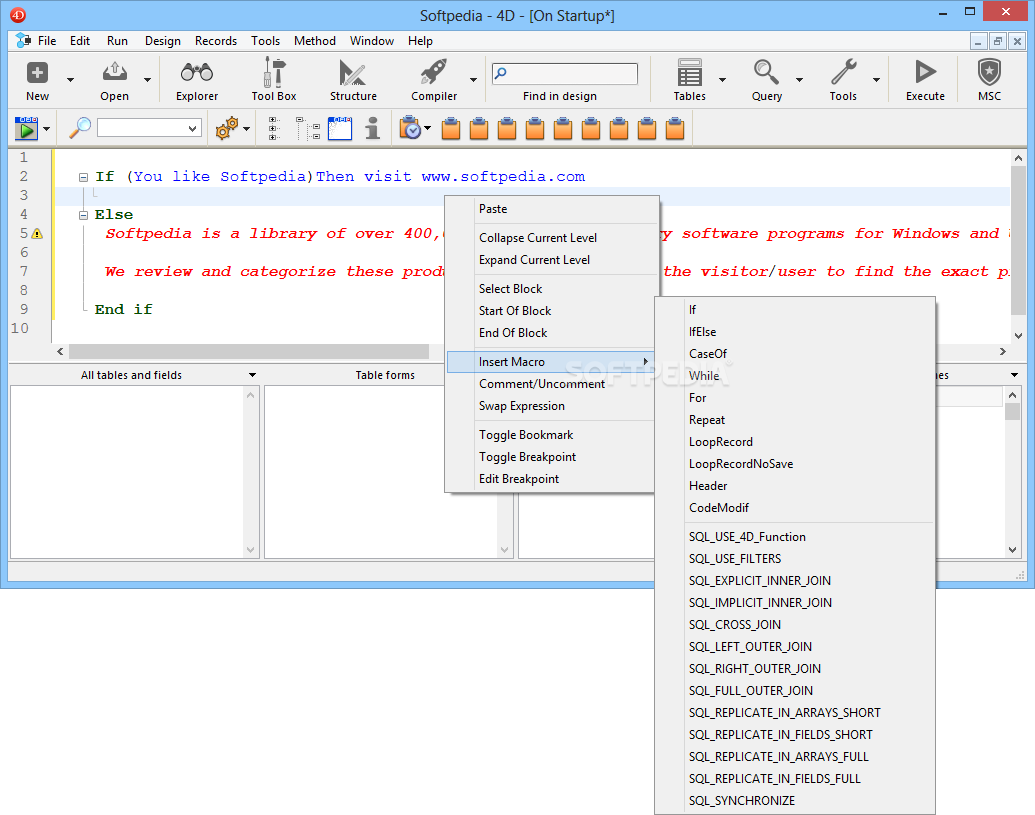Select Collapse Current Level
The width and height of the screenshot is (1035, 815).
pyautogui.click(x=552, y=238)
